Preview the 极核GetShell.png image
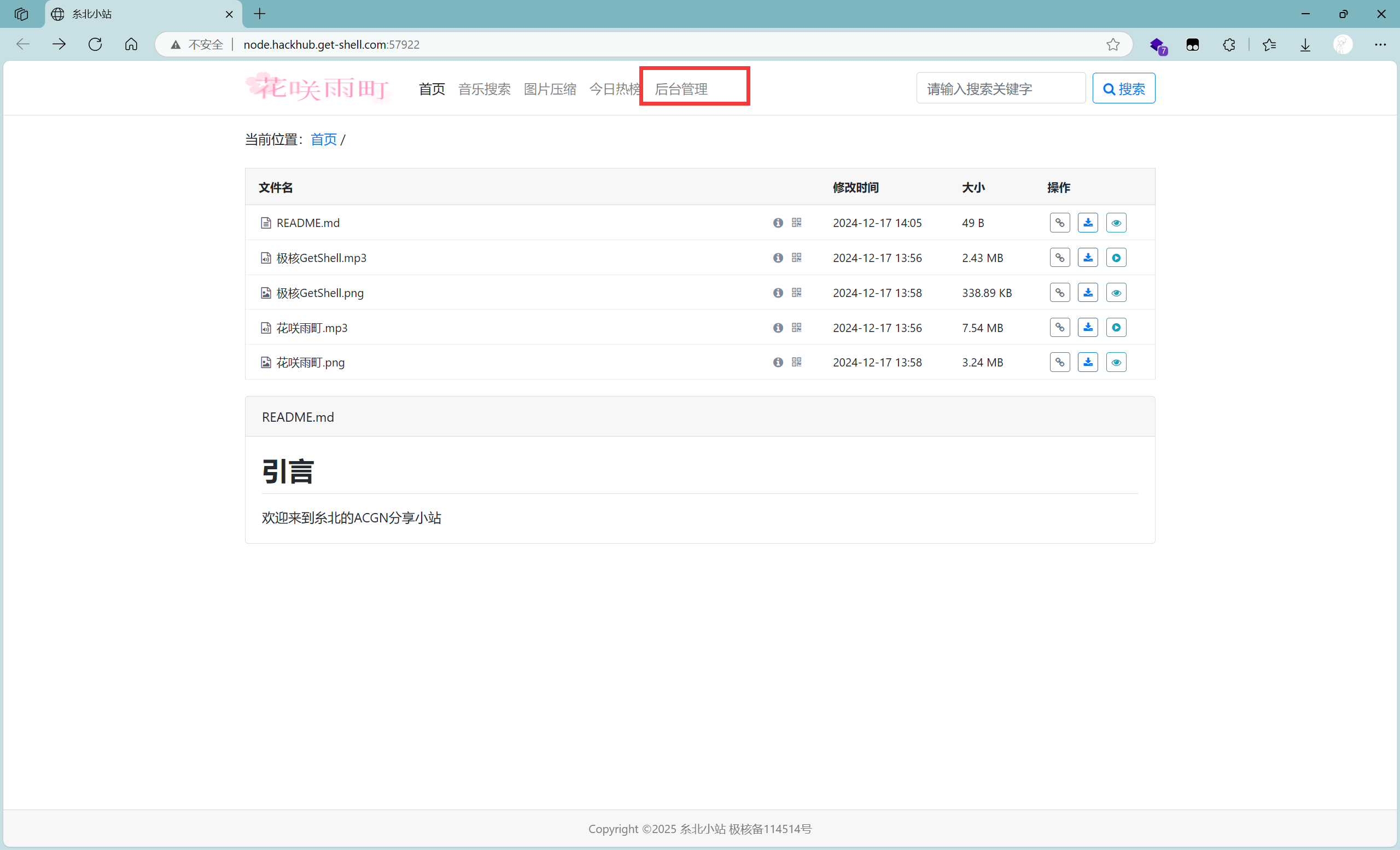 coord(1116,293)
